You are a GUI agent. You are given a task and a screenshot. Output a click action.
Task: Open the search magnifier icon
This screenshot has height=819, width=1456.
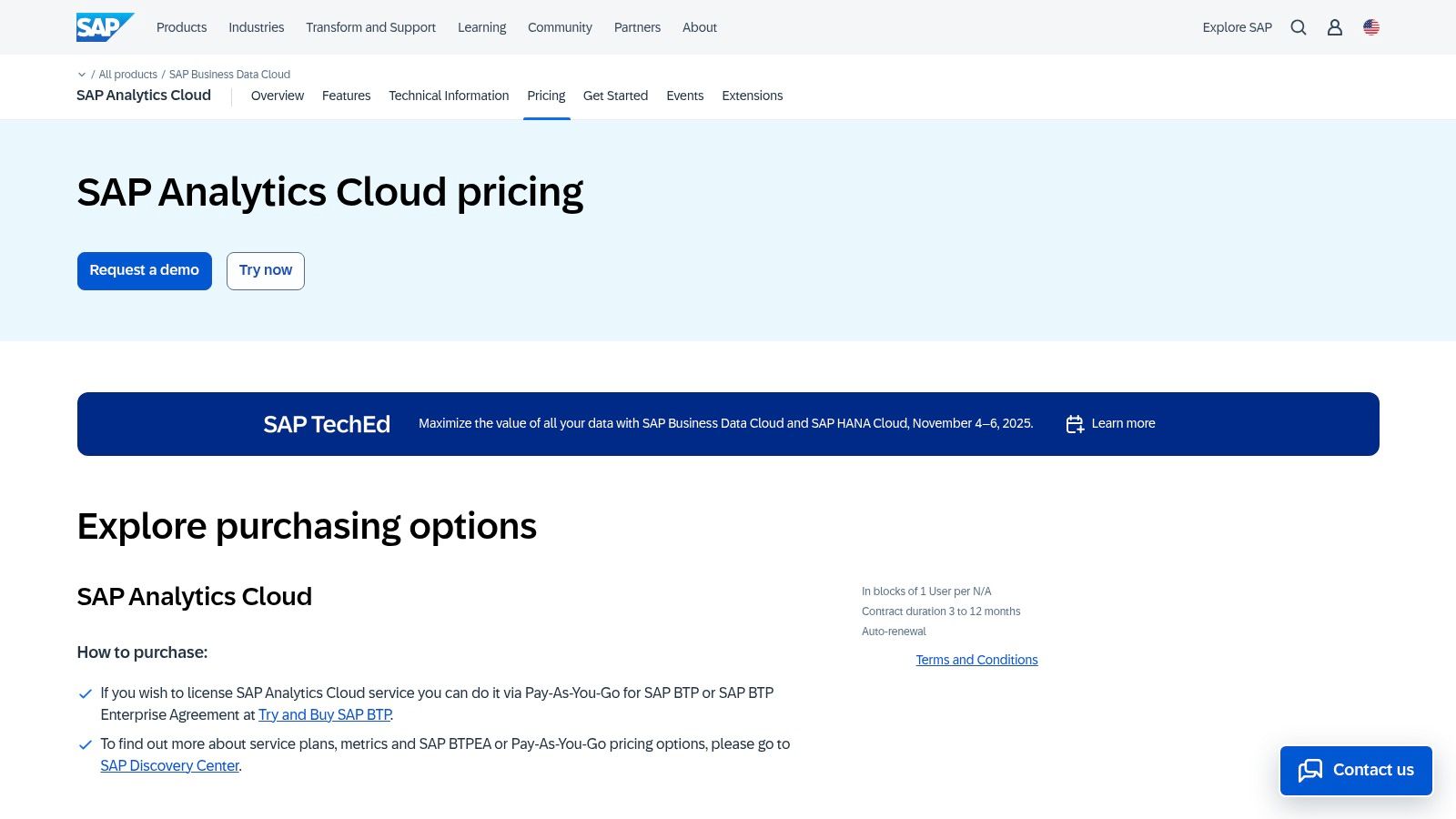click(1299, 27)
